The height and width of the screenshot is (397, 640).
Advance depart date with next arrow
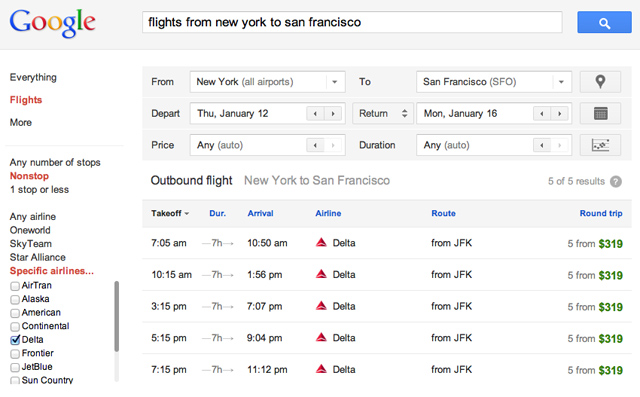coord(333,113)
